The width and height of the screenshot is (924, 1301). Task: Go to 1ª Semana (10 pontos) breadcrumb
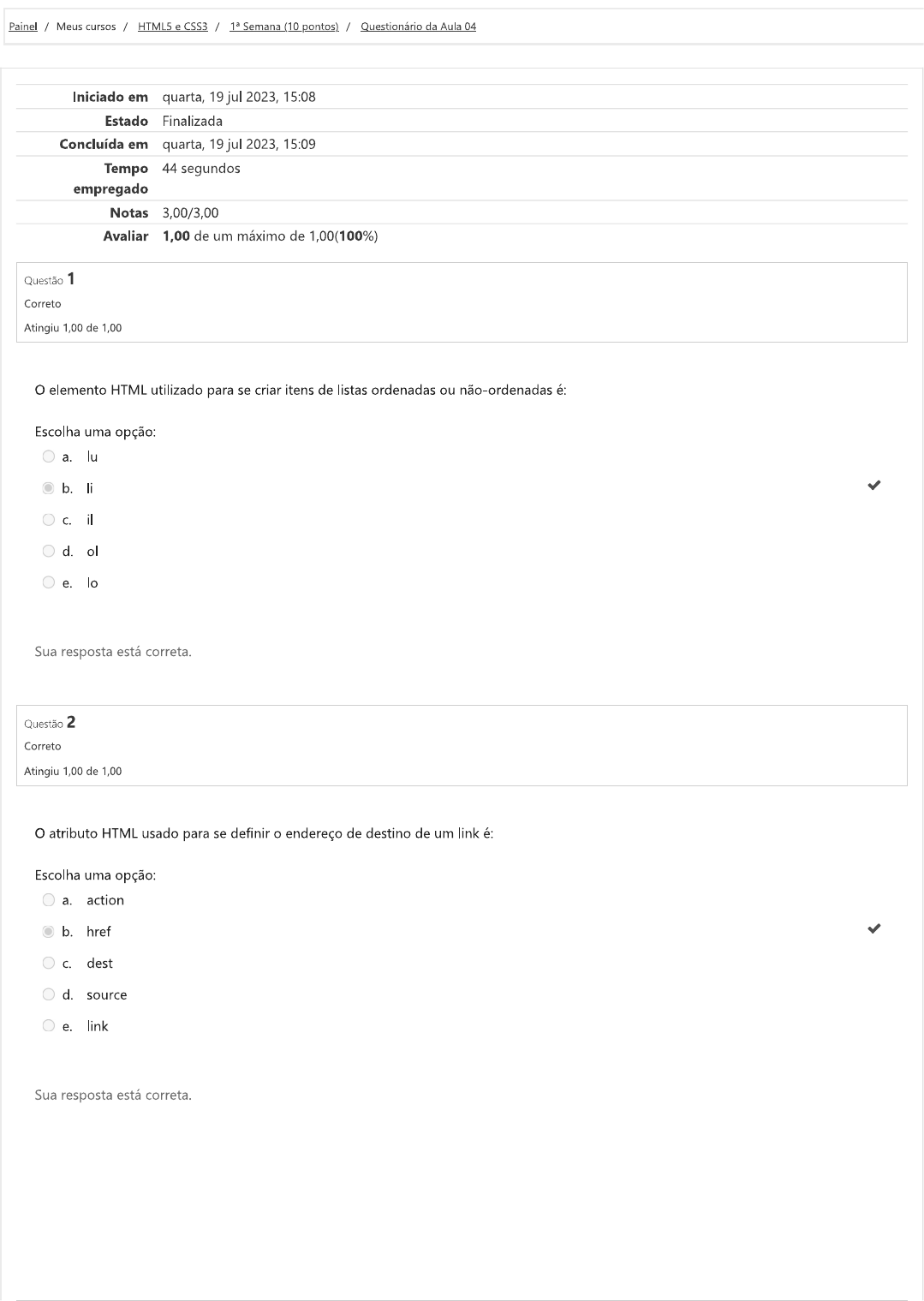click(283, 27)
